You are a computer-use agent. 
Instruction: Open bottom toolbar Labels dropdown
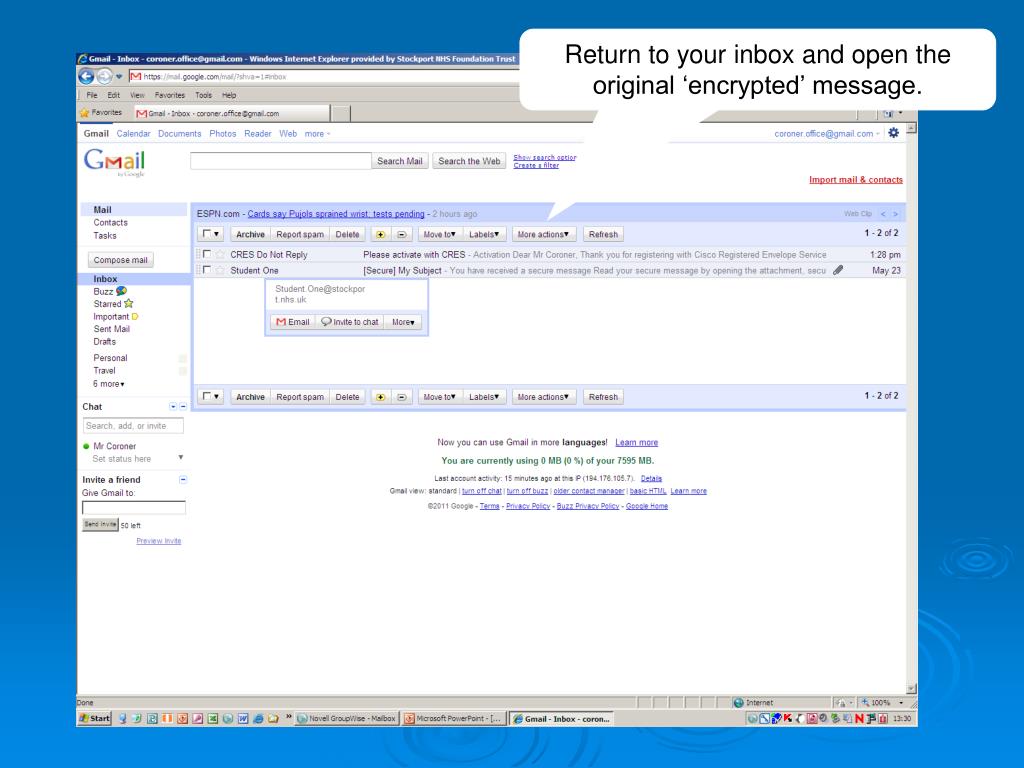(484, 397)
